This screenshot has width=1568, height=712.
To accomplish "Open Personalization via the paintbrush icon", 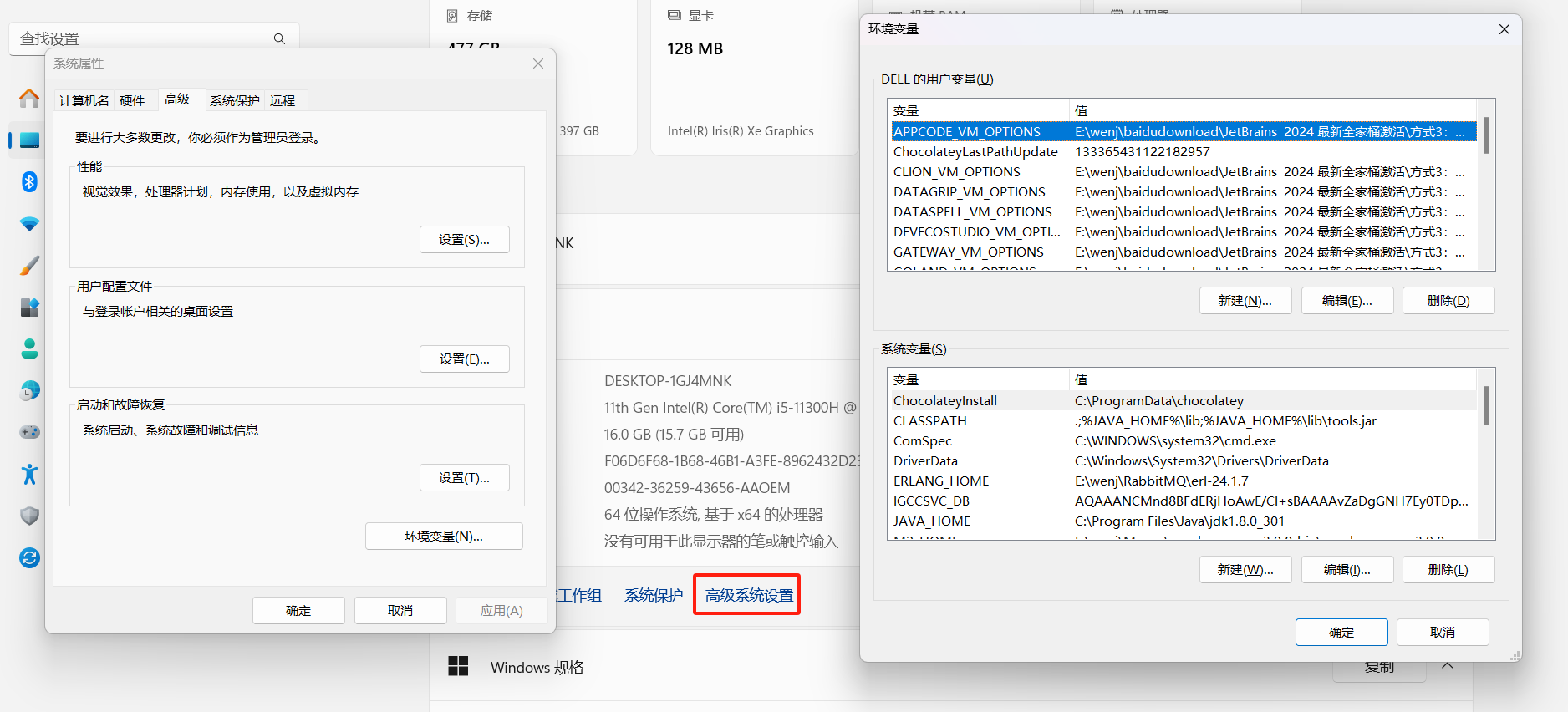I will pyautogui.click(x=29, y=266).
